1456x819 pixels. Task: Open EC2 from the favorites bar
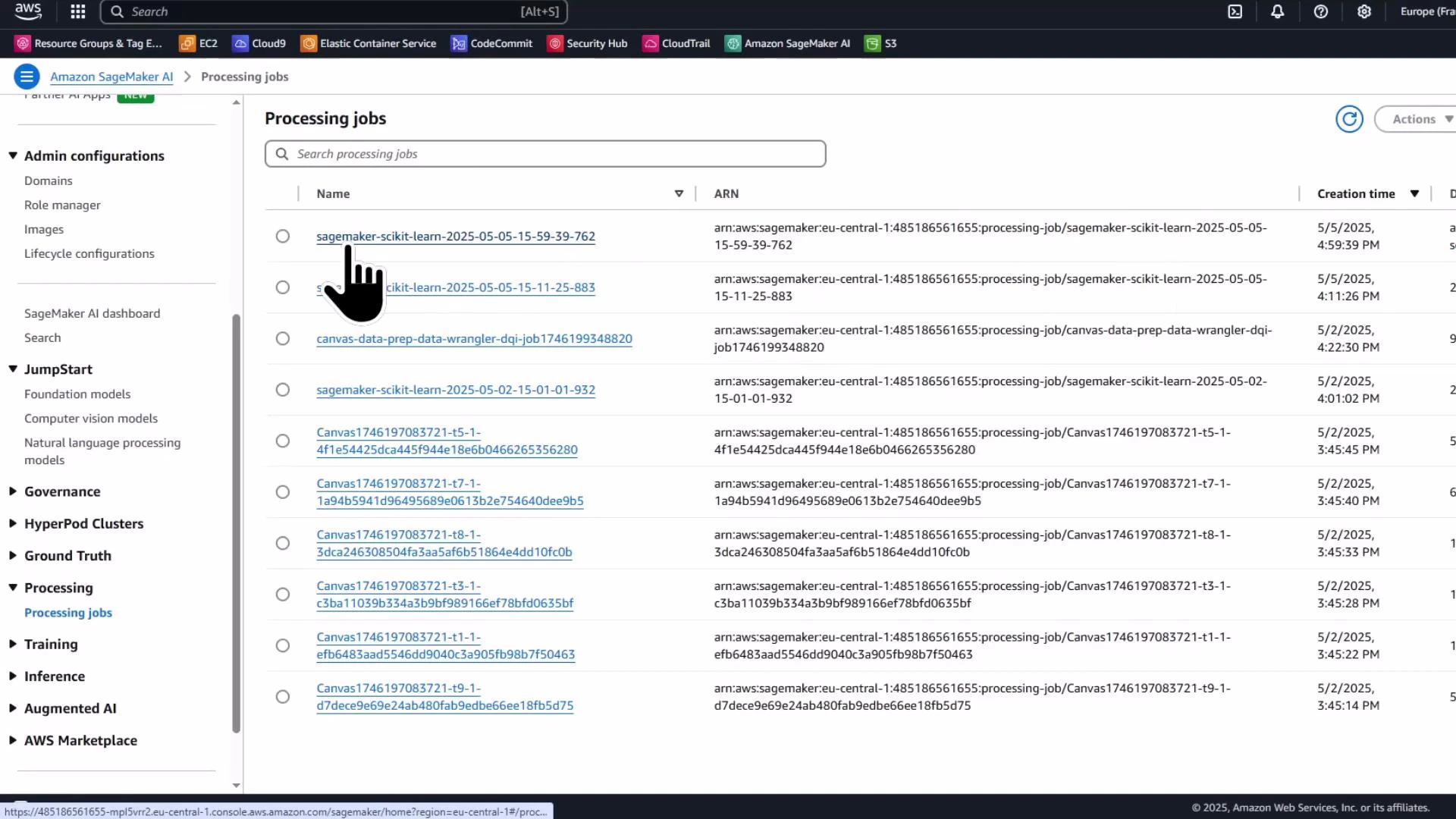197,43
